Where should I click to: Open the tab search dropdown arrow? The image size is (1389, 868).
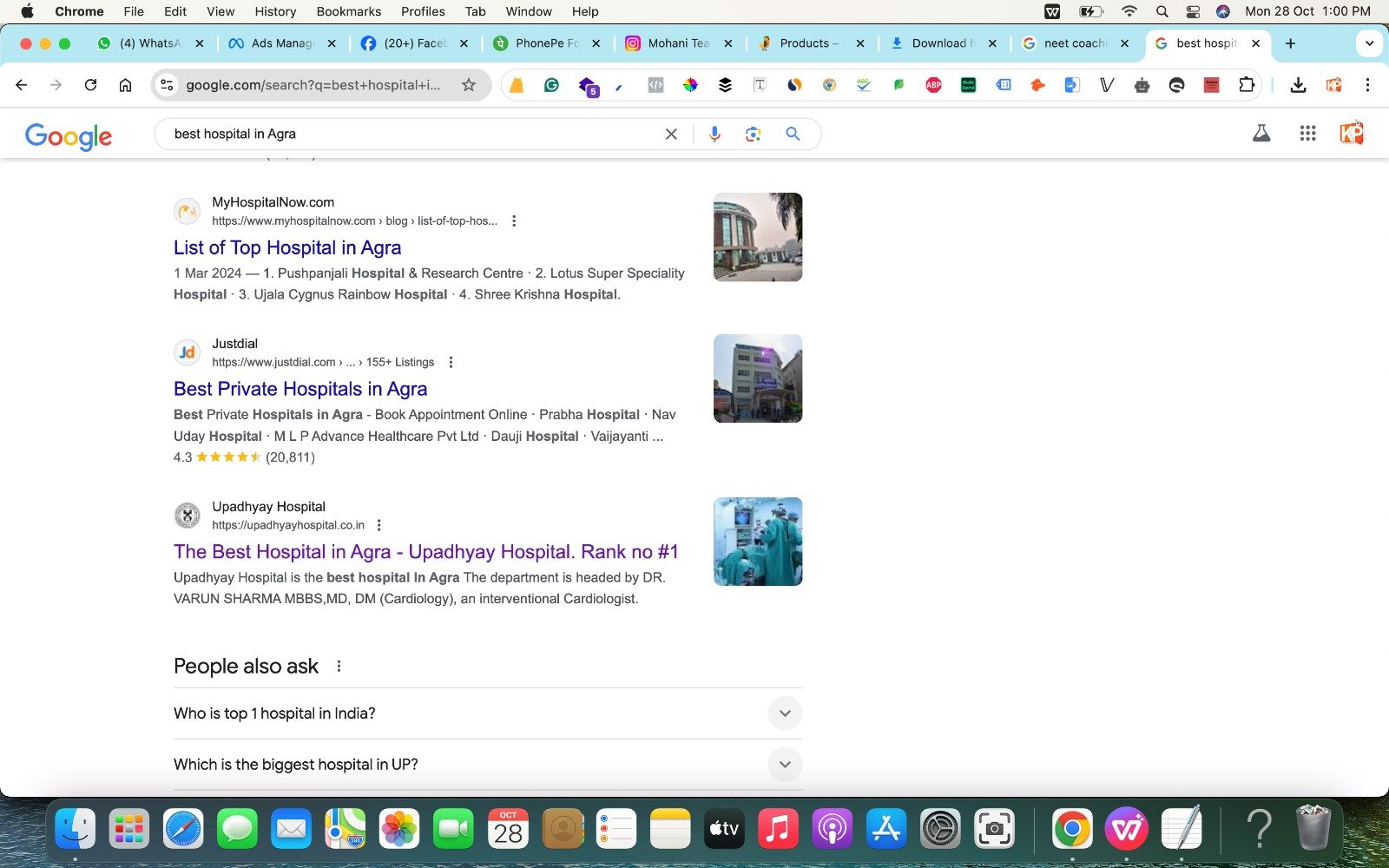click(x=1369, y=43)
